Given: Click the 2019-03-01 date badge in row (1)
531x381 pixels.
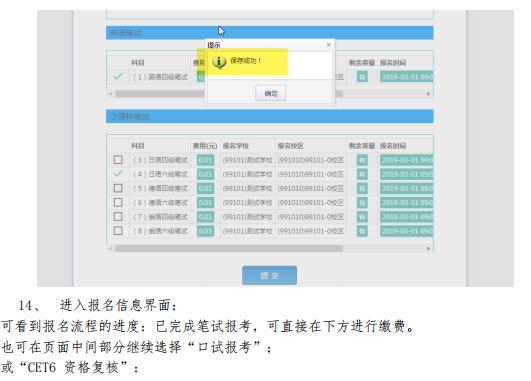Looking at the screenshot, I should tap(406, 77).
